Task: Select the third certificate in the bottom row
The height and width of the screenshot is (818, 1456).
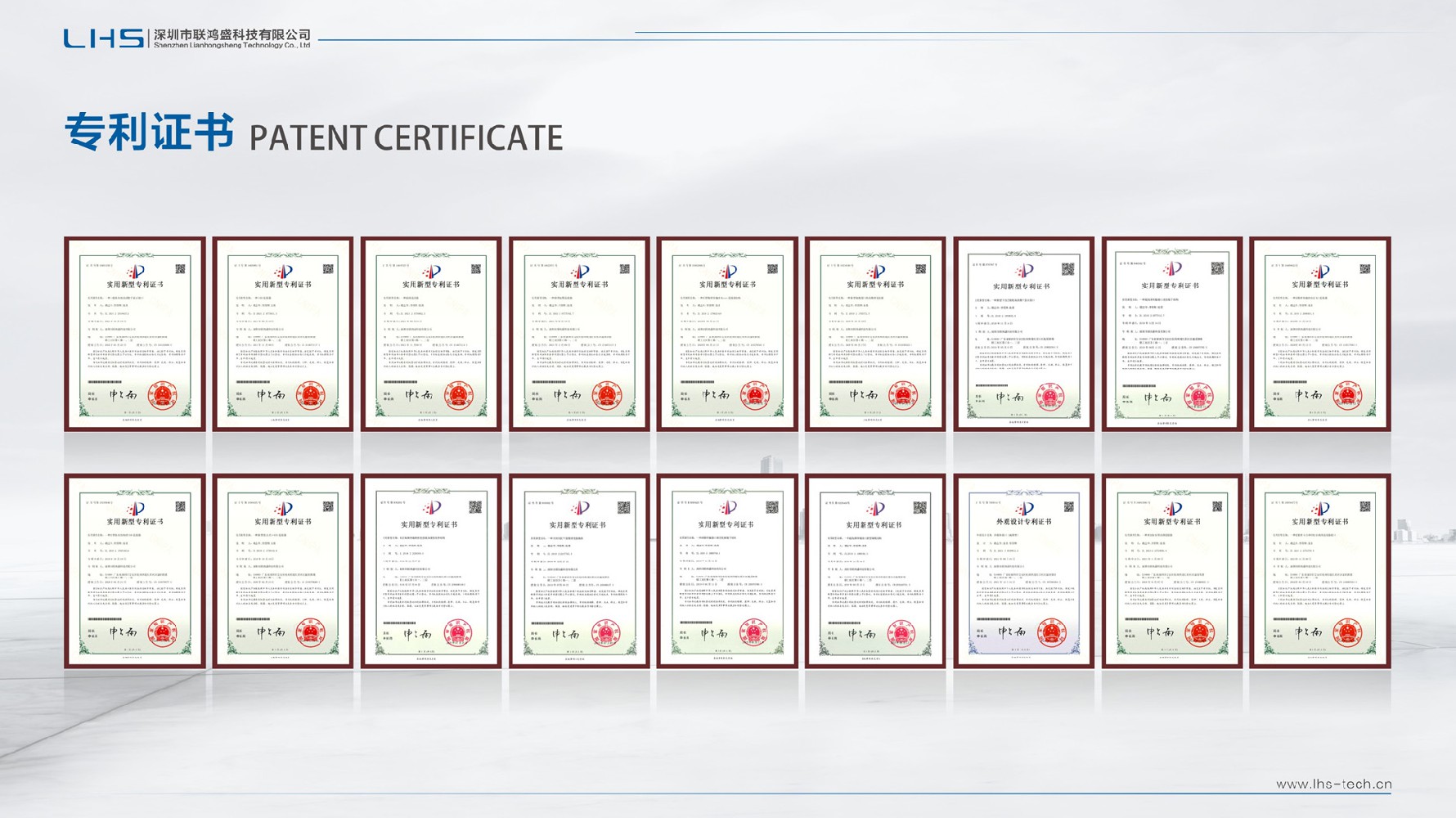Action: 431,571
